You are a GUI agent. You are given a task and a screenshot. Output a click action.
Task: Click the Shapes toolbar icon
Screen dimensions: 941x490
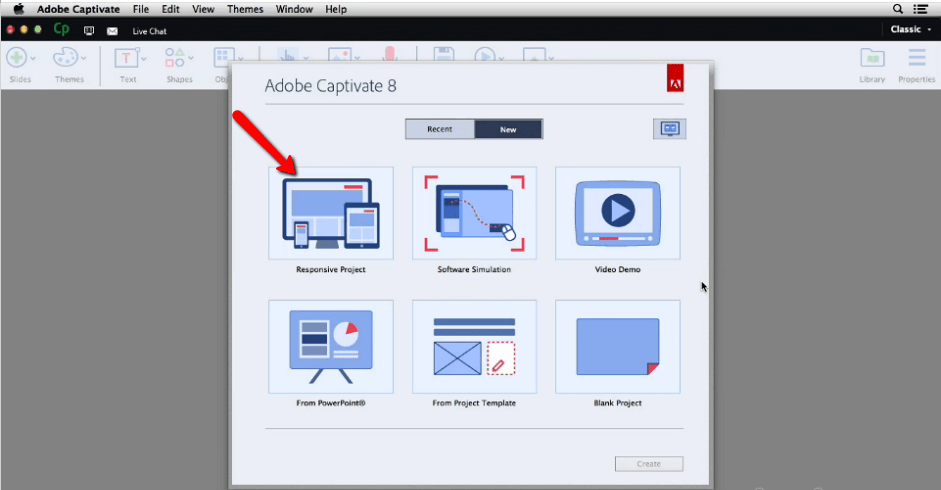(x=175, y=58)
